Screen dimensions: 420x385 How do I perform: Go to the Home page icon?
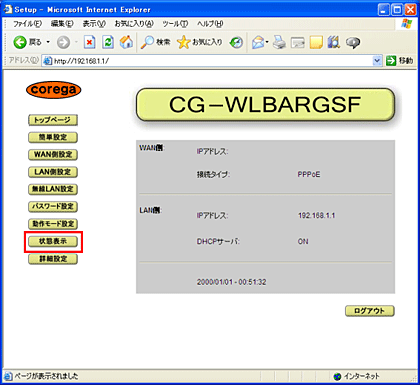126,42
